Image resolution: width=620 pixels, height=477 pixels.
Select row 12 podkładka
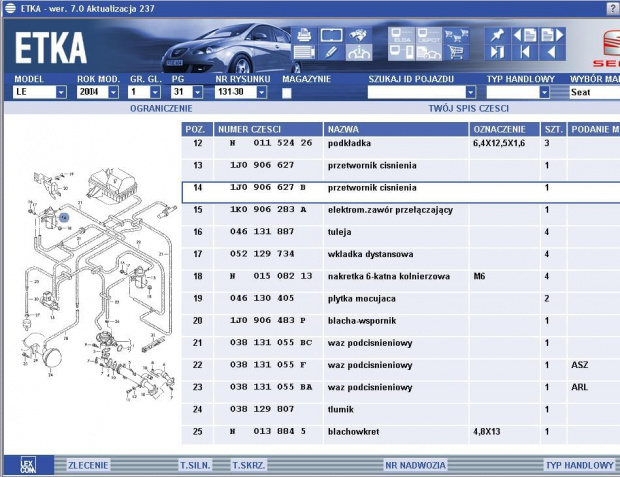[x=401, y=148]
